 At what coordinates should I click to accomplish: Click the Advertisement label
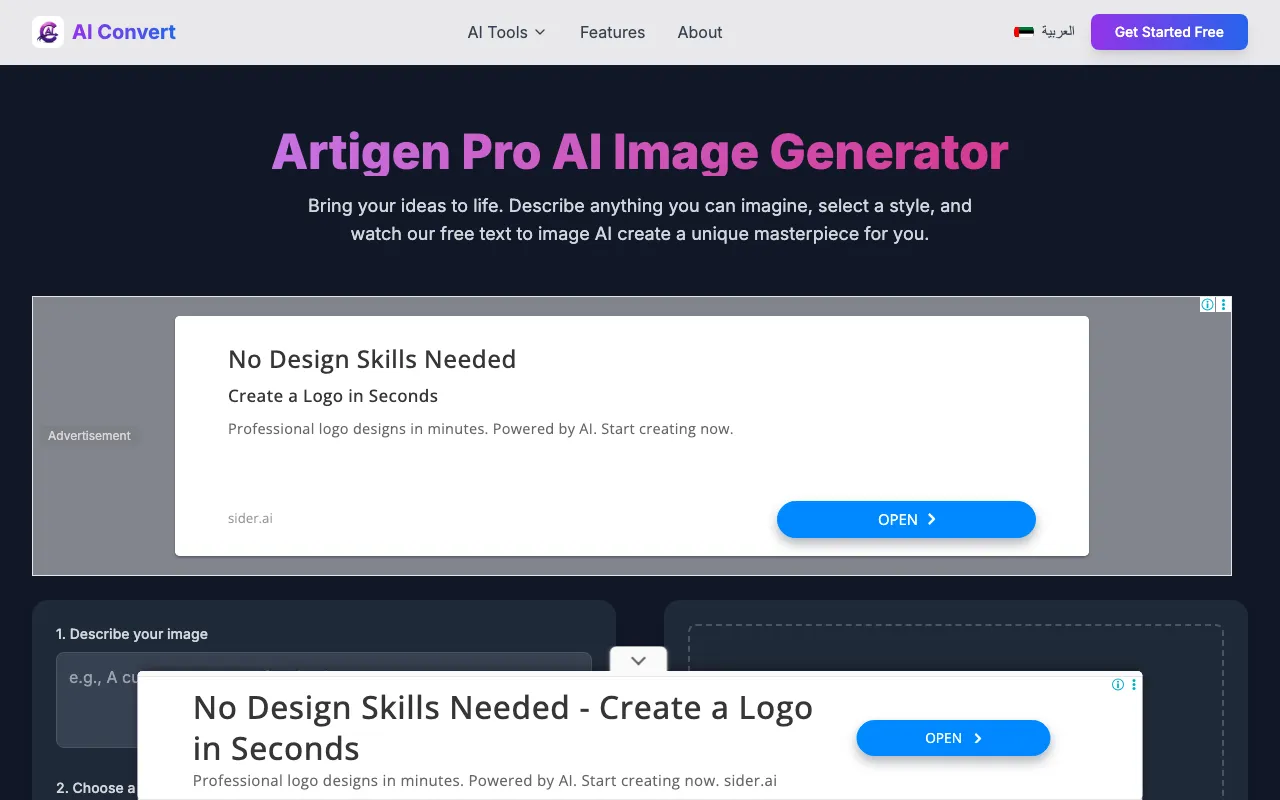89,436
